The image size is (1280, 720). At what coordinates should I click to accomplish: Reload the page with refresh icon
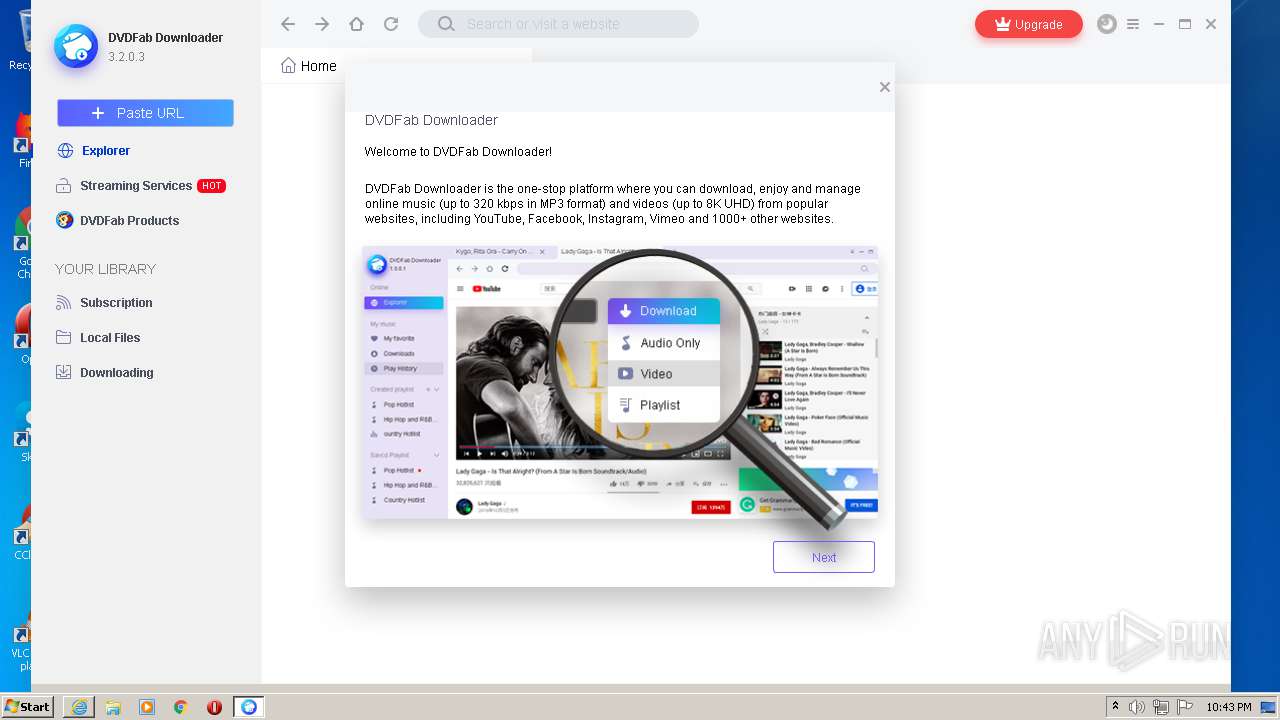(391, 24)
